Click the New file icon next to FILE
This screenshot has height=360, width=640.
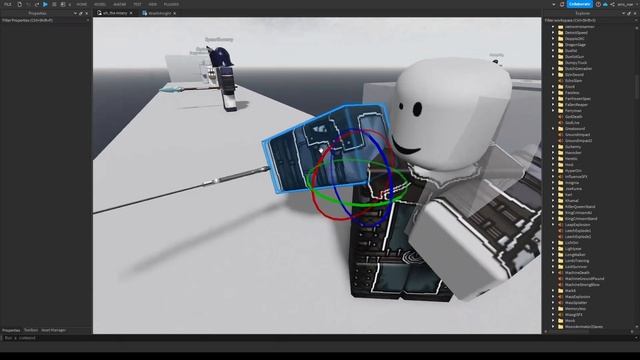[x=19, y=4]
